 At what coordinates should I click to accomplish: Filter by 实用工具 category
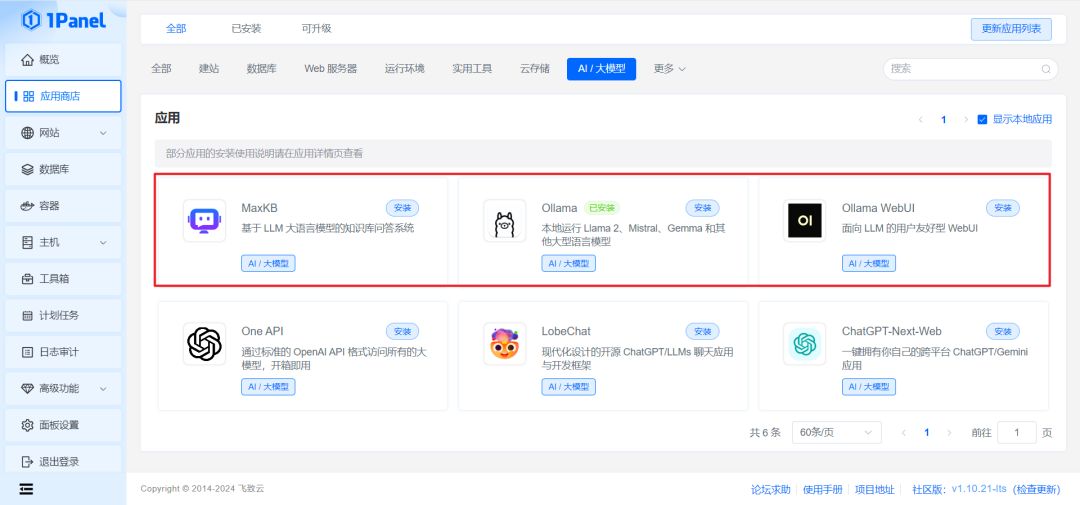[x=472, y=69]
